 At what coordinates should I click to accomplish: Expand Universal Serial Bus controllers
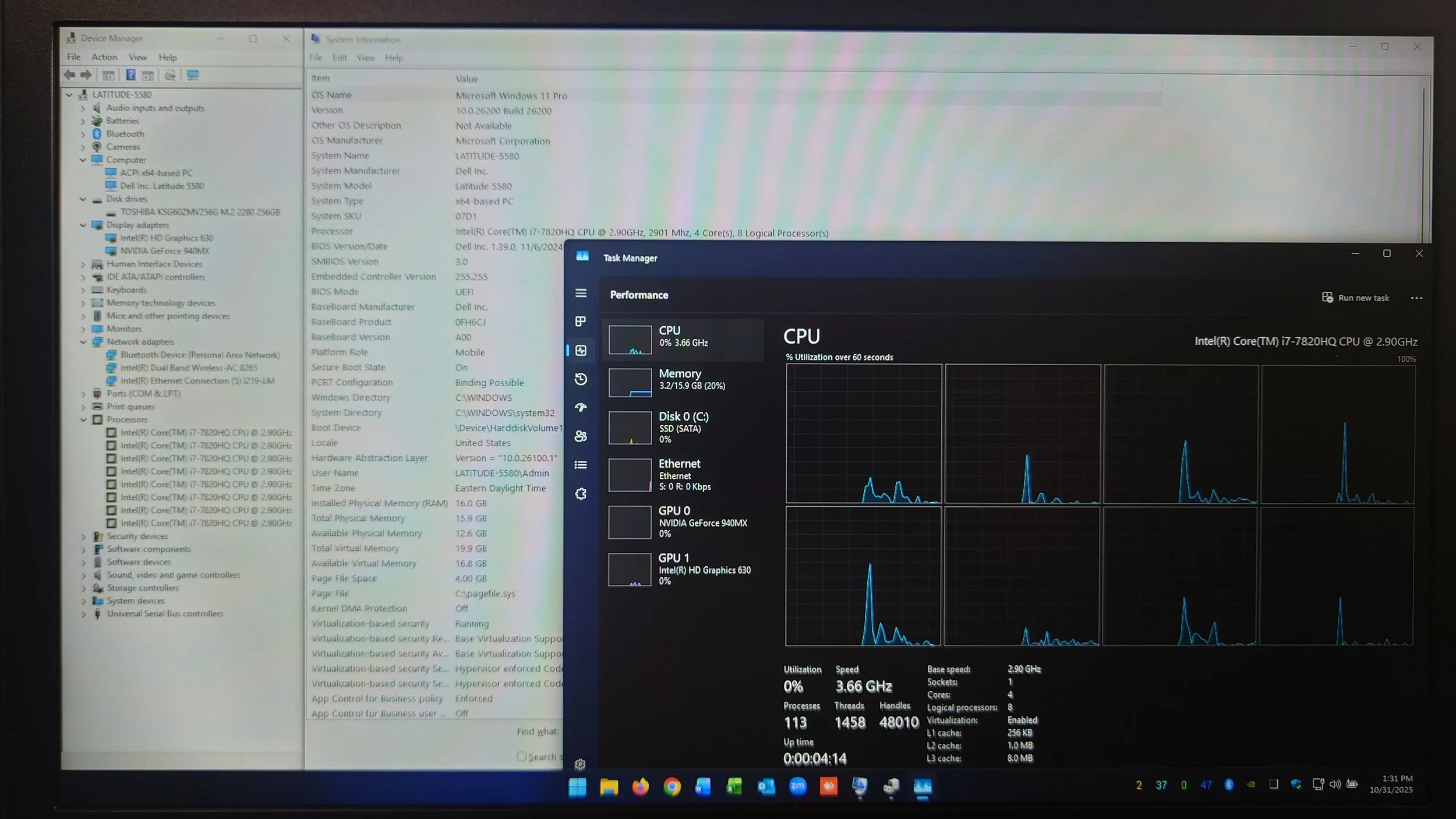83,614
